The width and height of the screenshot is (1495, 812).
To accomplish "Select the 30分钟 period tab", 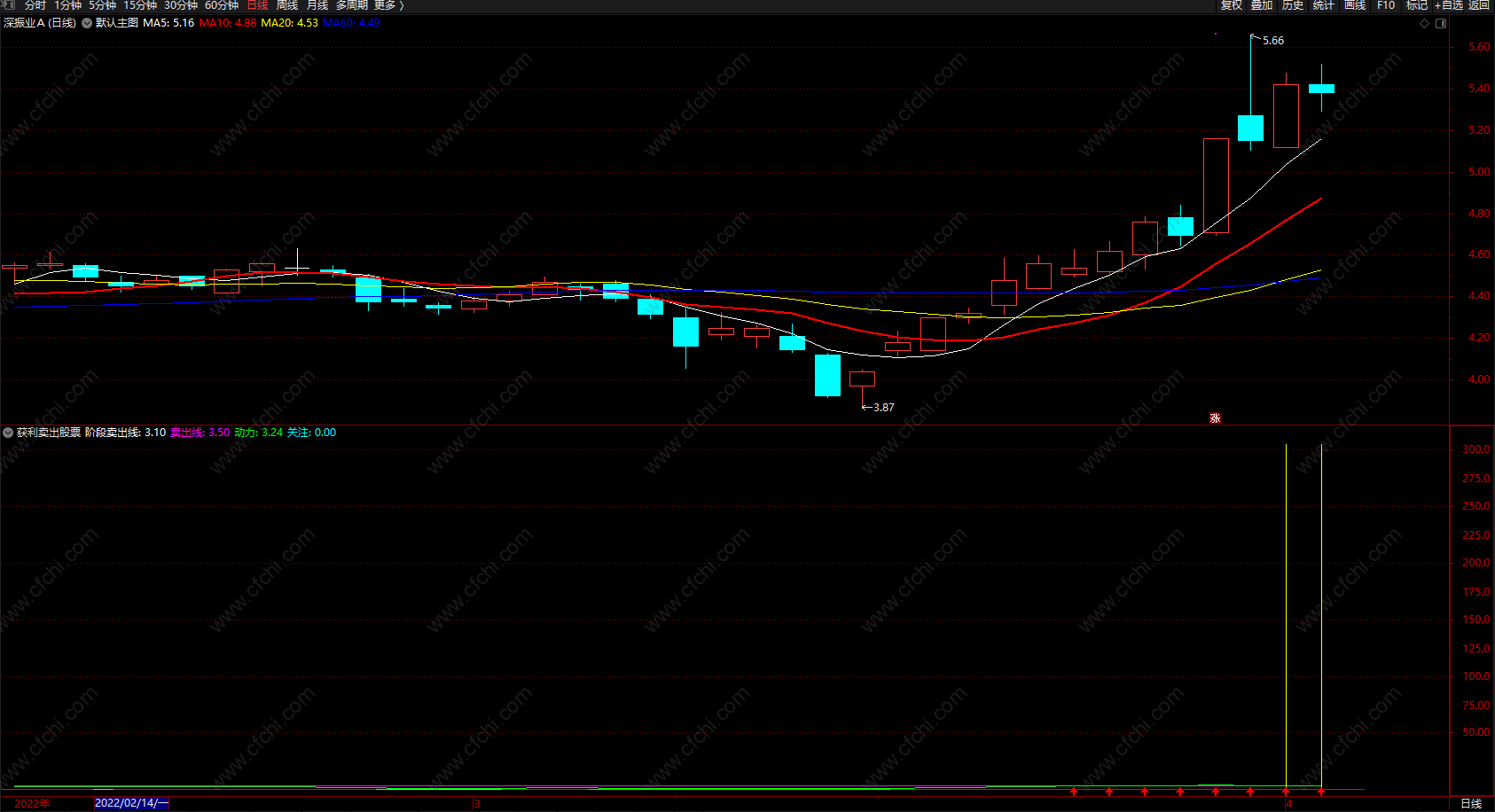I will pos(181,5).
